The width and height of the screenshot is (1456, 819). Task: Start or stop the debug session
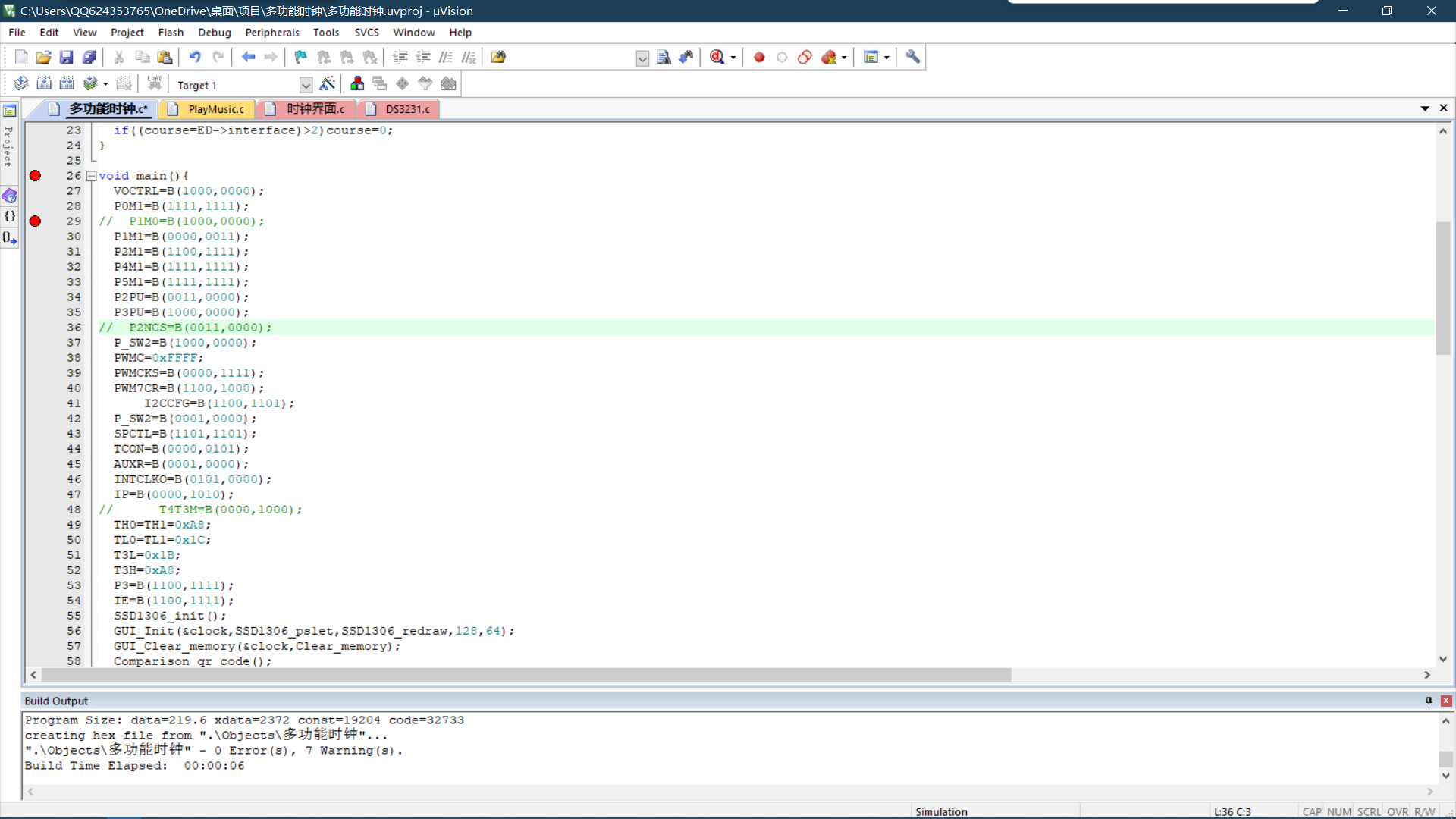[x=717, y=57]
